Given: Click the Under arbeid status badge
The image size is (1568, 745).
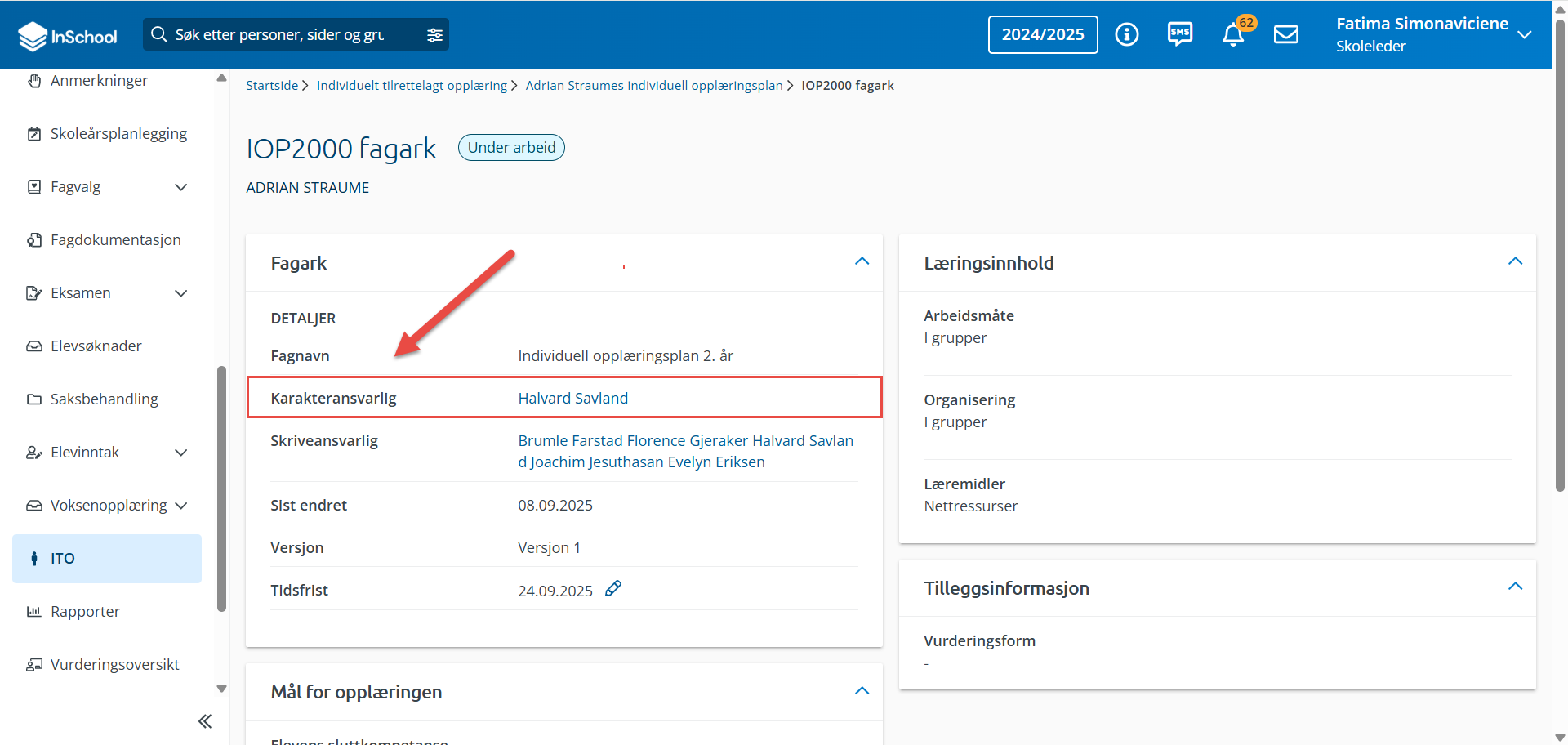Looking at the screenshot, I should (x=511, y=147).
